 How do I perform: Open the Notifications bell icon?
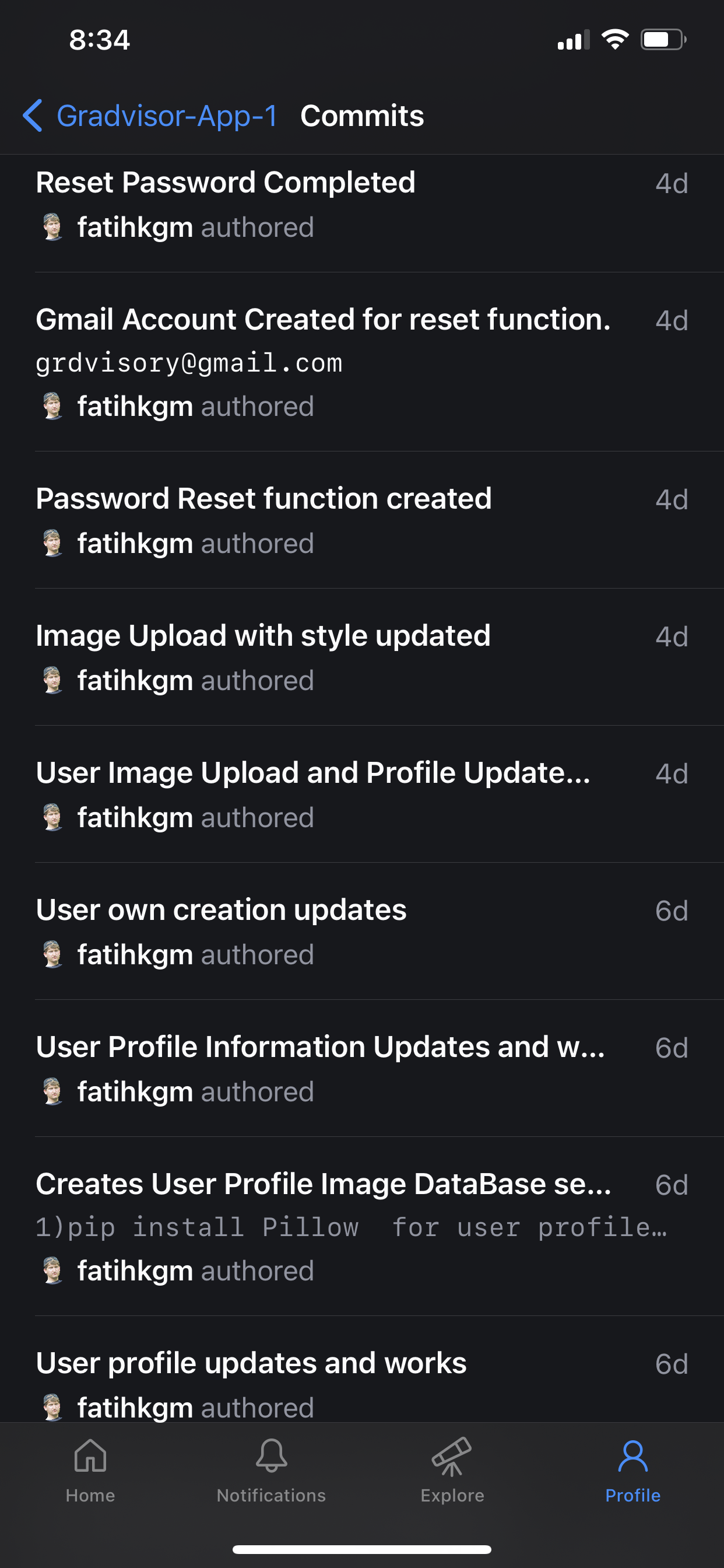(x=271, y=1455)
